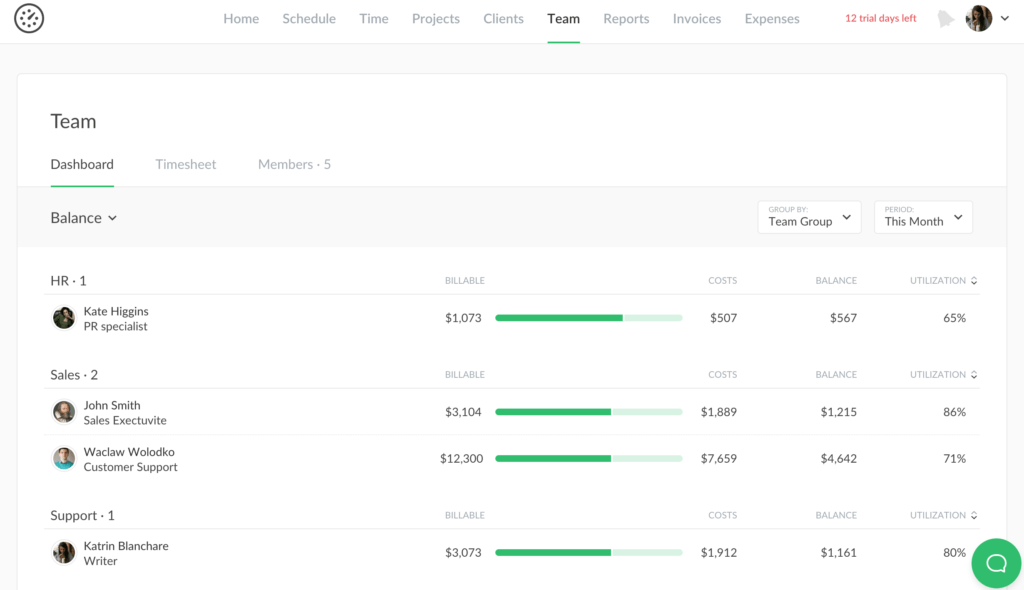The width and height of the screenshot is (1024, 590).
Task: Click the $3,073 billable value
Action: (463, 553)
